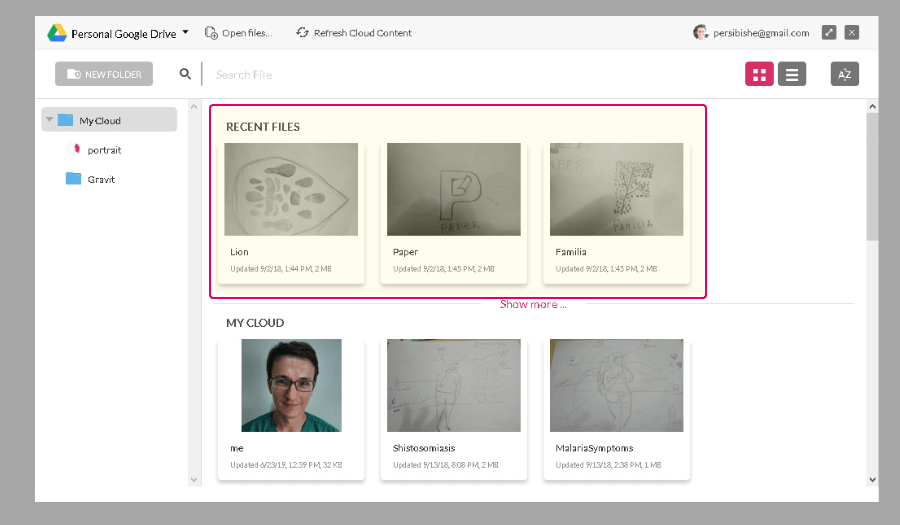Viewport: 900px width, 525px height.
Task: Click sidebar scroll up arrow
Action: pos(194,107)
